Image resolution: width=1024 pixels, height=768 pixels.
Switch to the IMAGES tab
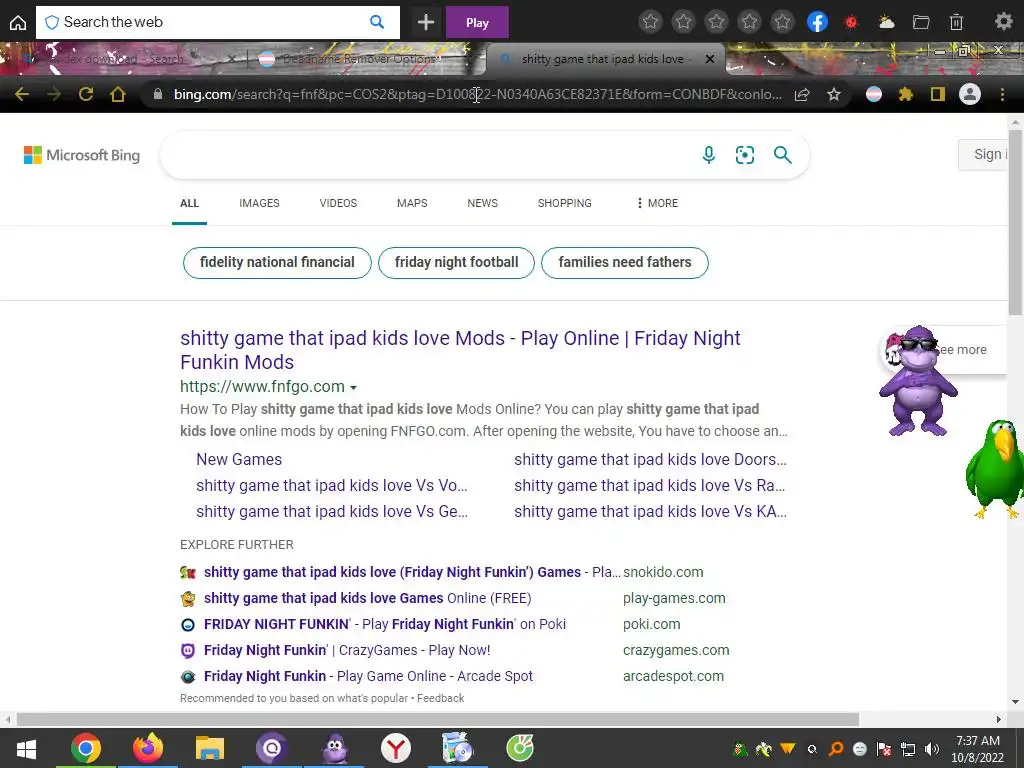[259, 203]
